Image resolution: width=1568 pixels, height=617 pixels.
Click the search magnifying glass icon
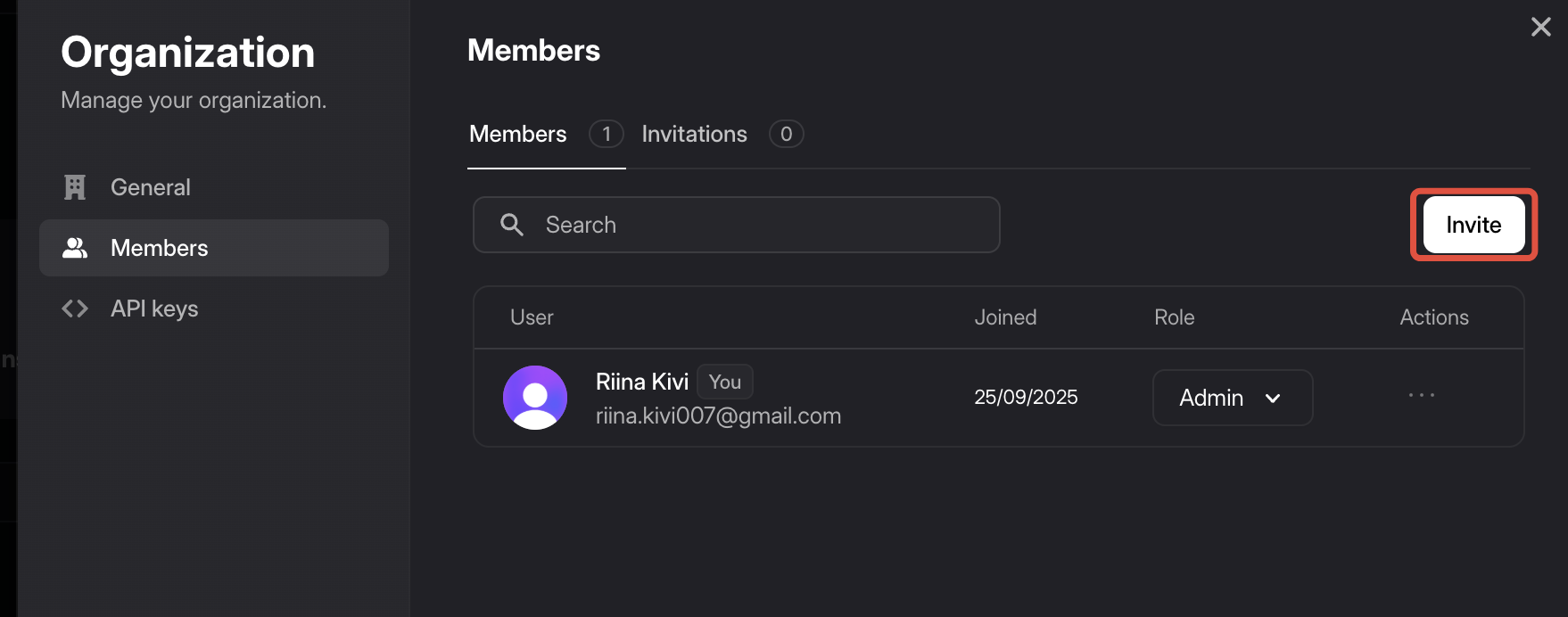[x=512, y=225]
